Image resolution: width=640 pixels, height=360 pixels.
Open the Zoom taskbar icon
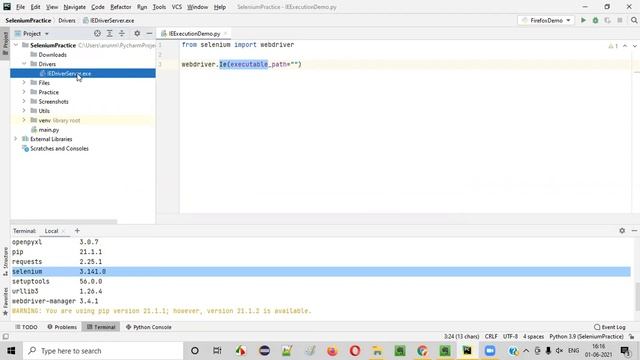(490, 351)
